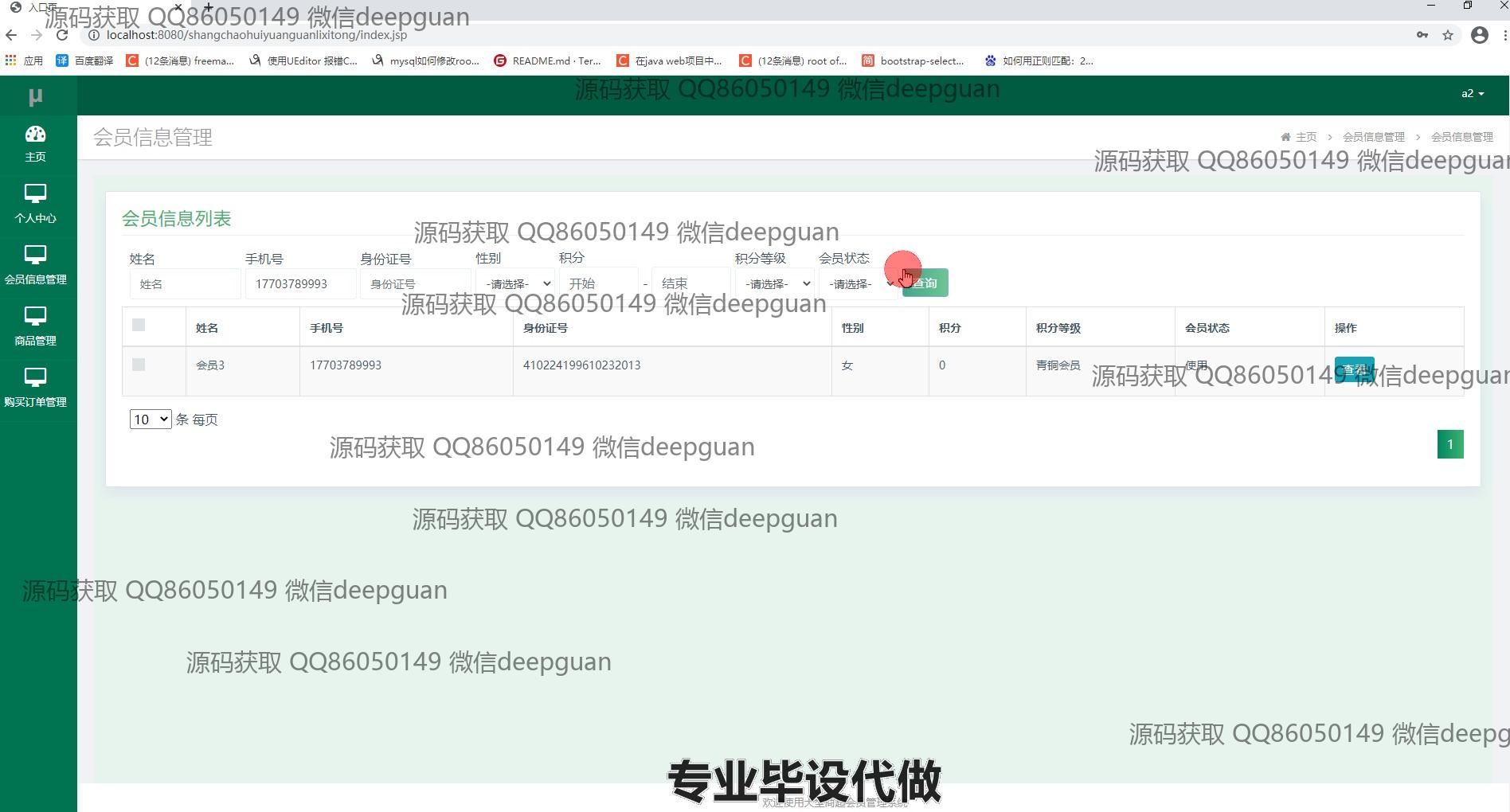Click the 姓名 search input field
Screen dimensions: 1510x812
click(x=185, y=283)
